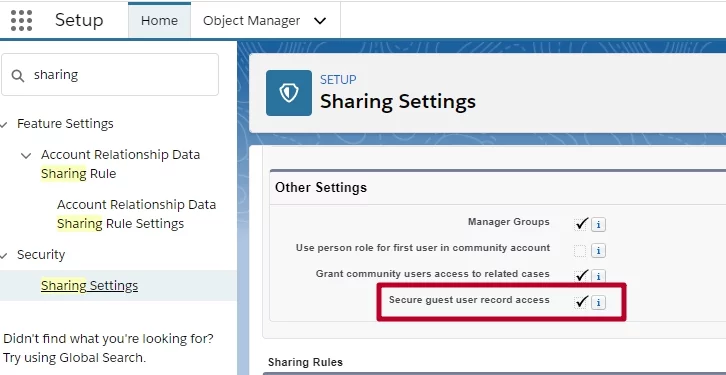
Task: Collapse Account Relationship Data Sharing Rule node
Action: click(x=26, y=156)
